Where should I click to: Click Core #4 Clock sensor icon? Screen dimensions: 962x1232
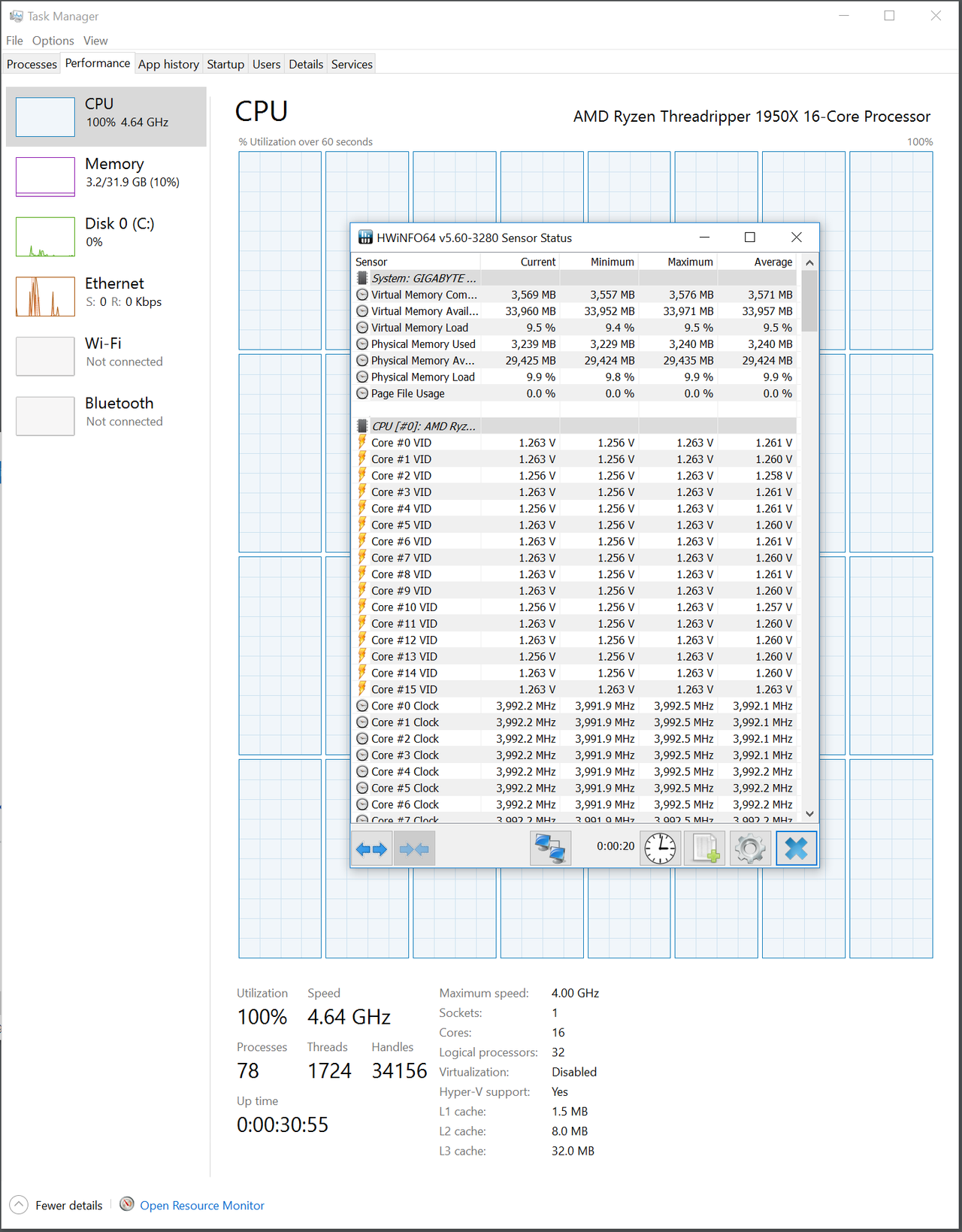tap(362, 771)
